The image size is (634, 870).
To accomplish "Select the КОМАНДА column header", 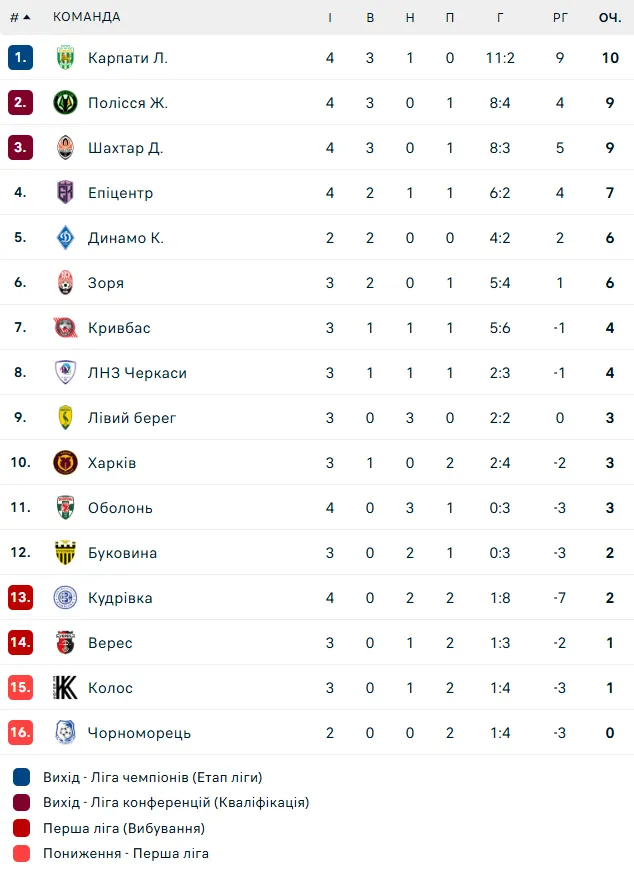I will (87, 17).
